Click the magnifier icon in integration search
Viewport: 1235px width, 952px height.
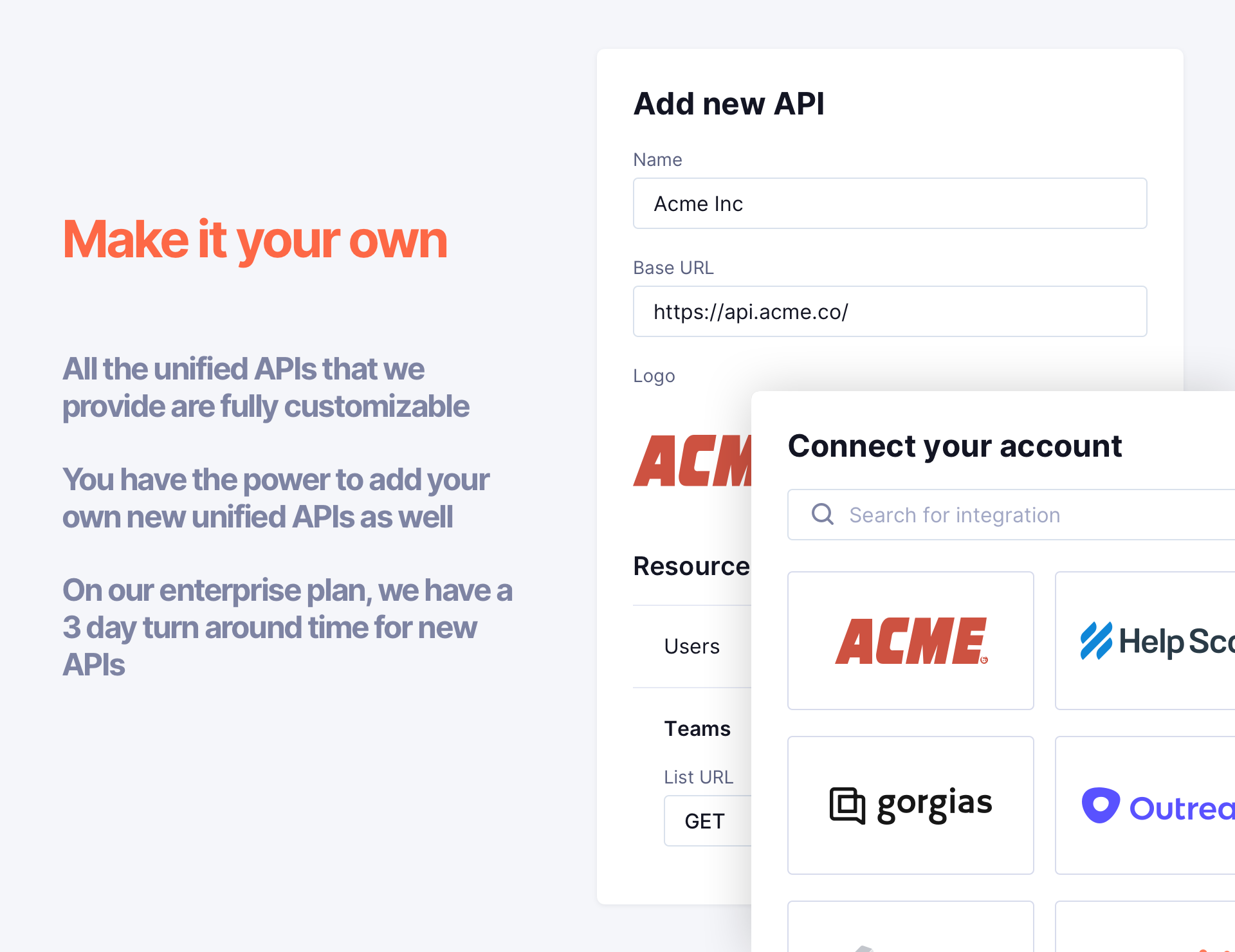(822, 514)
